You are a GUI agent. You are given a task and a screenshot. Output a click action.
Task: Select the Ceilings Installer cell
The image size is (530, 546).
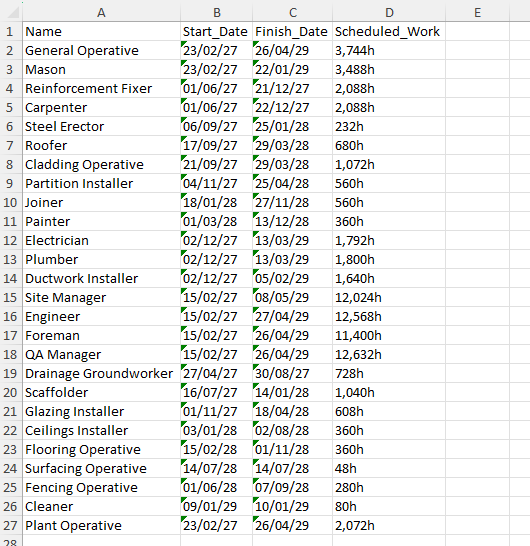(x=102, y=430)
